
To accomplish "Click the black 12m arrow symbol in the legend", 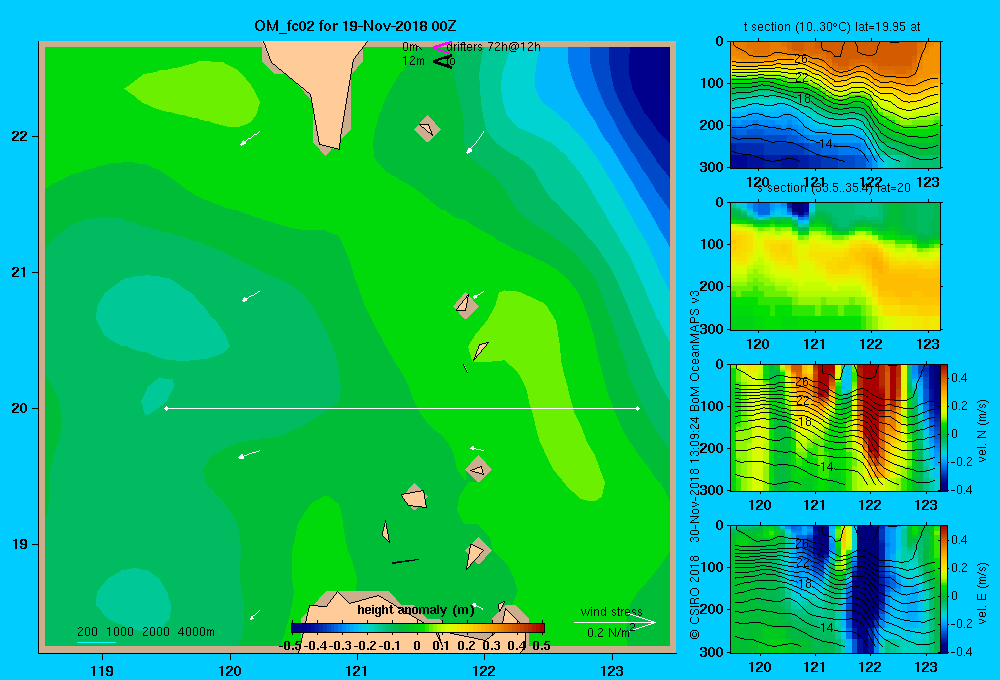I will coord(442,61).
